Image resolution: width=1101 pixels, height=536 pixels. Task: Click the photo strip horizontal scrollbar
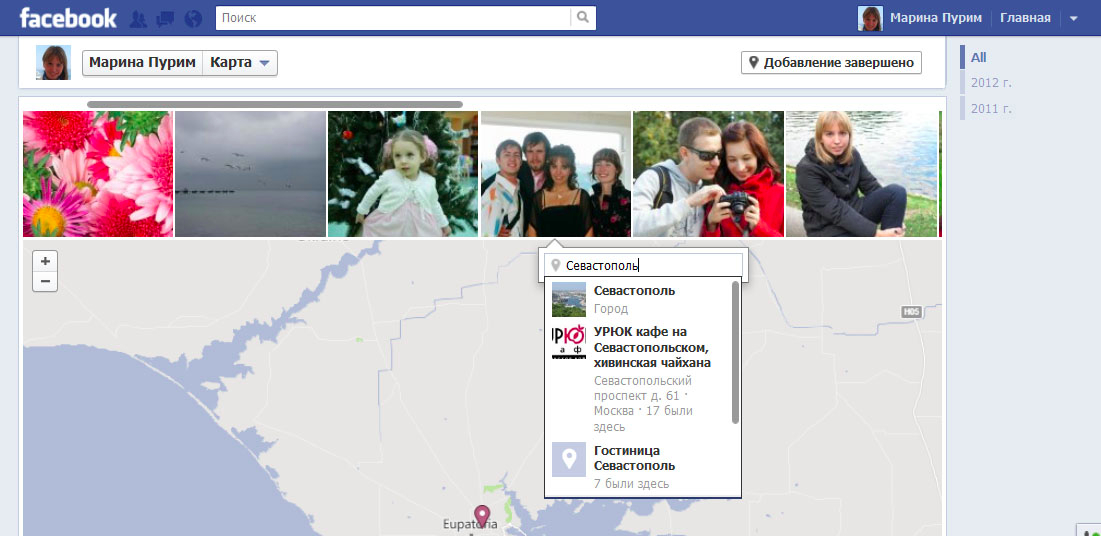coord(275,105)
